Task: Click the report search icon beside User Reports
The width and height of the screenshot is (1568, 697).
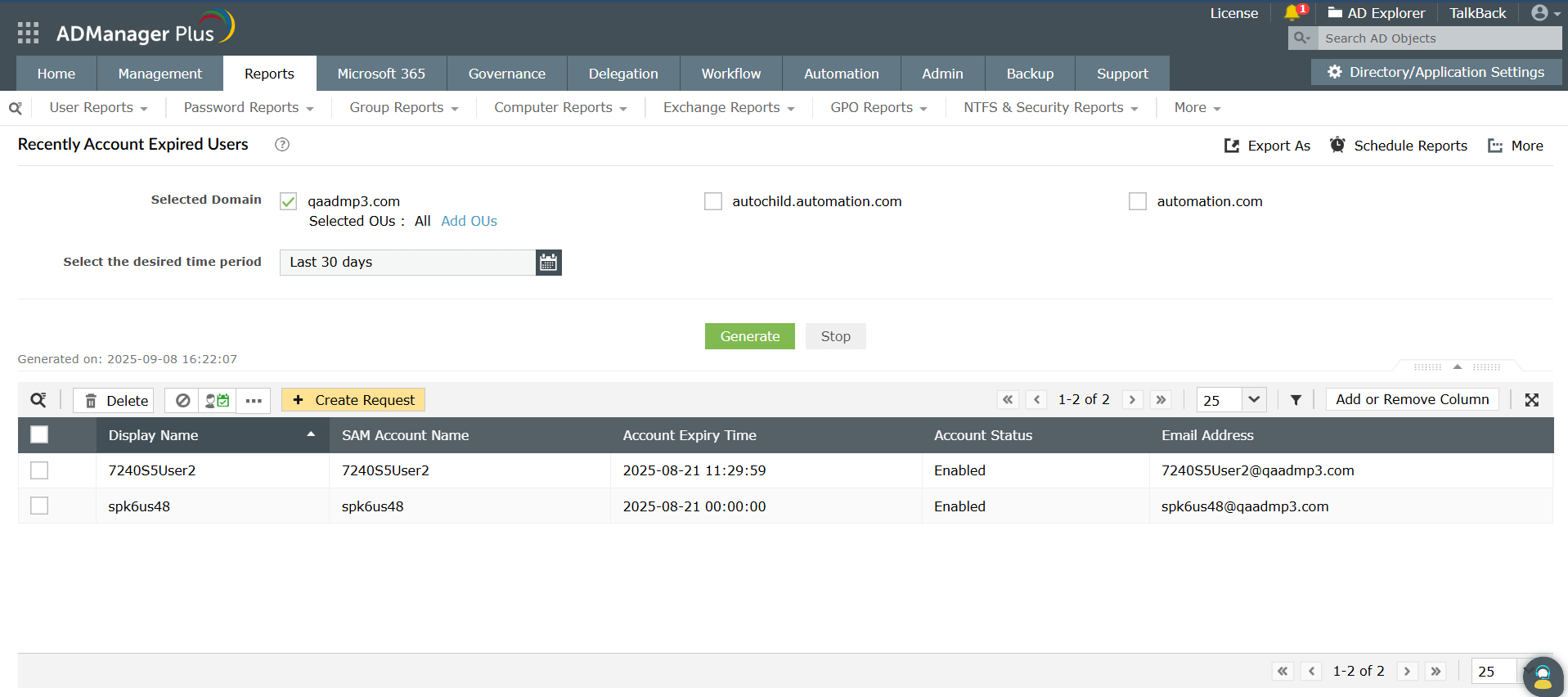Action: 16,108
